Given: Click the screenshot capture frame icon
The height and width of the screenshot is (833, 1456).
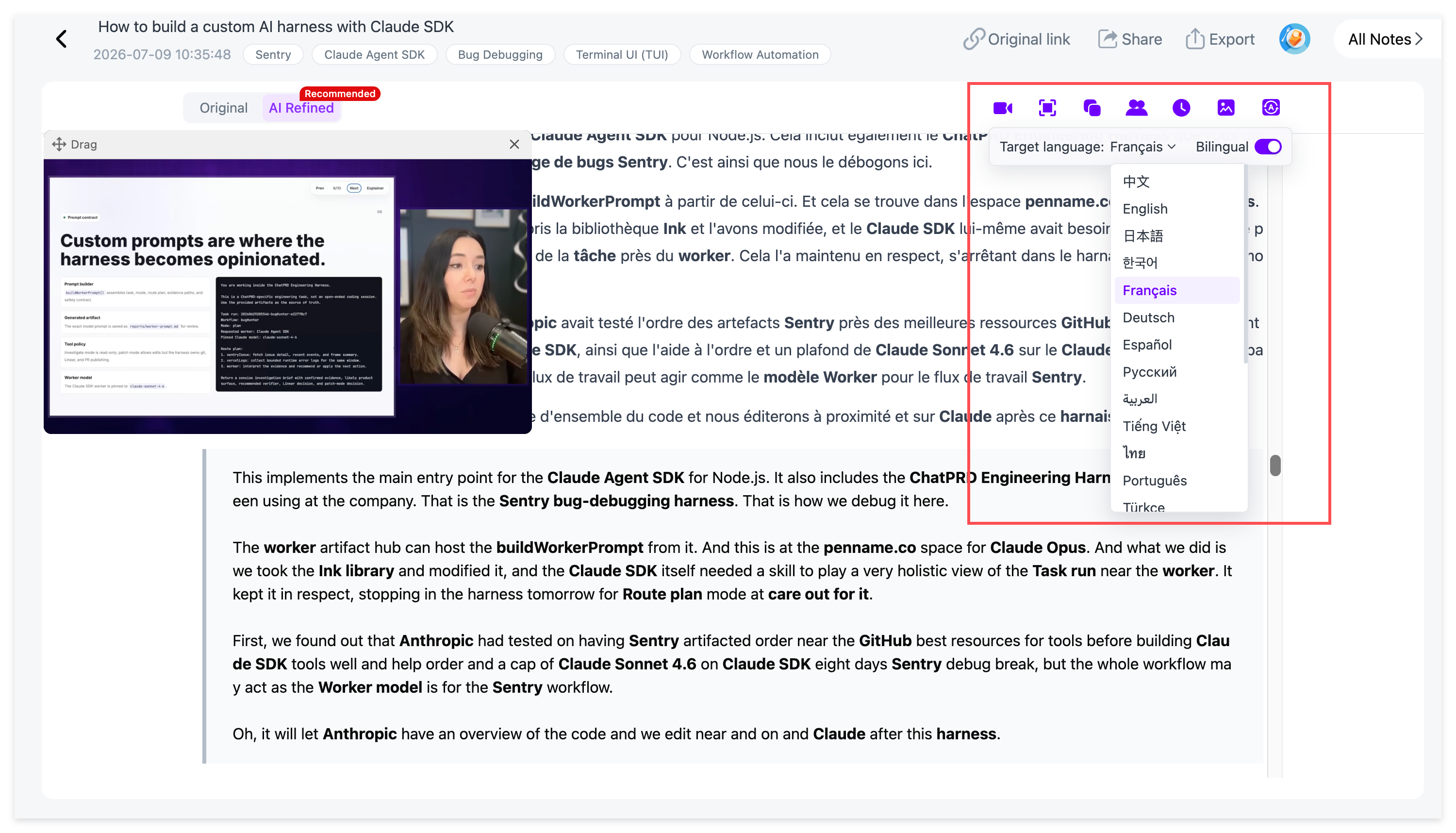Looking at the screenshot, I should click(x=1047, y=108).
